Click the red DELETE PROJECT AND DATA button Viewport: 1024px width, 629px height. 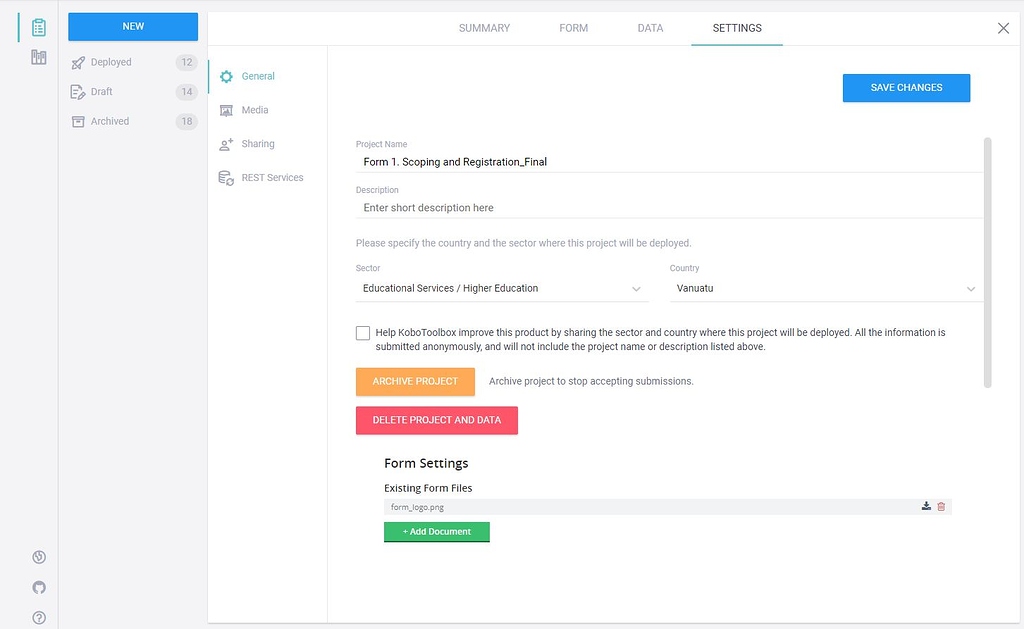click(436, 420)
